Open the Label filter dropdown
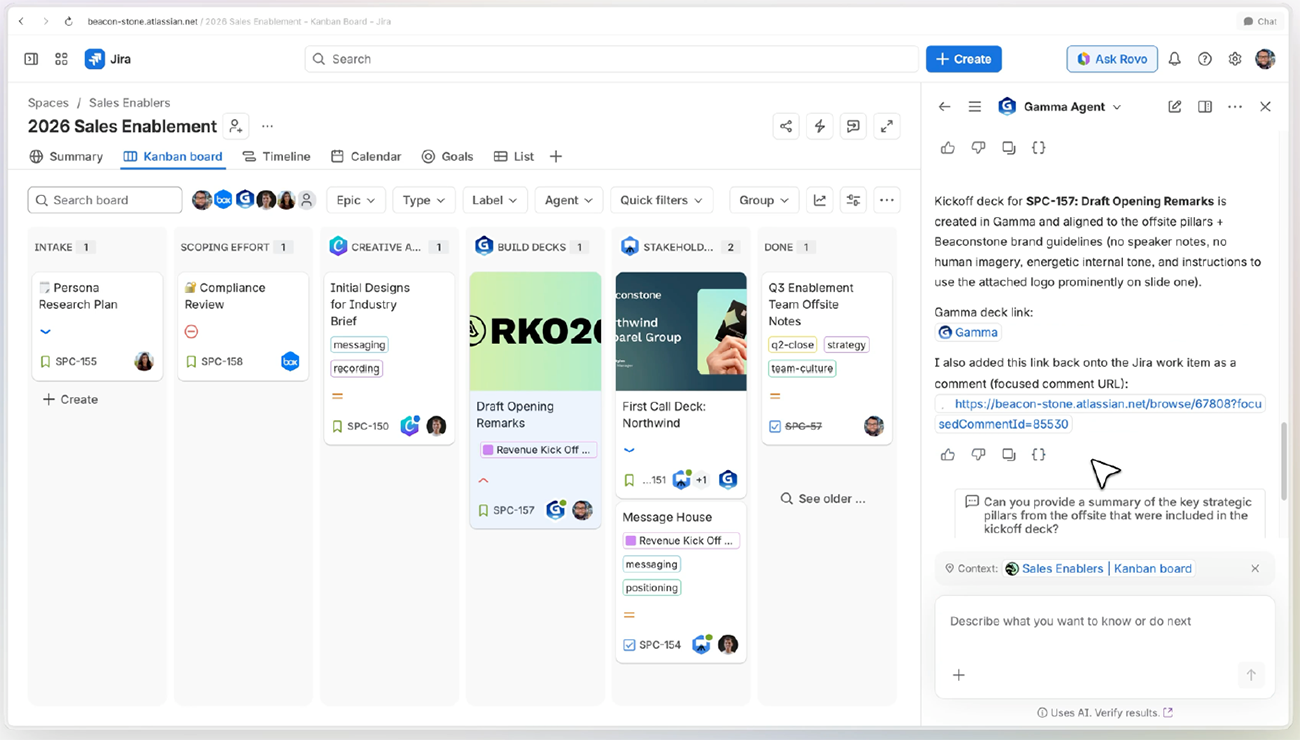 [x=495, y=200]
